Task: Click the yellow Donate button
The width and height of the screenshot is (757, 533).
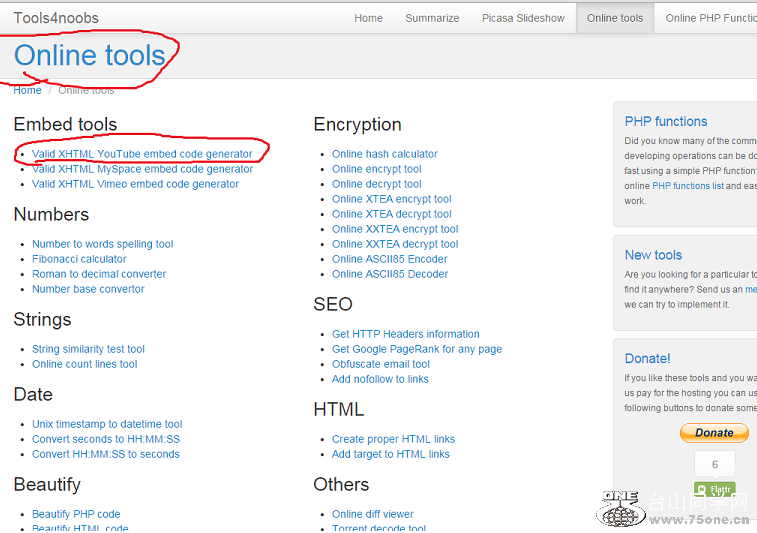Action: [x=714, y=433]
